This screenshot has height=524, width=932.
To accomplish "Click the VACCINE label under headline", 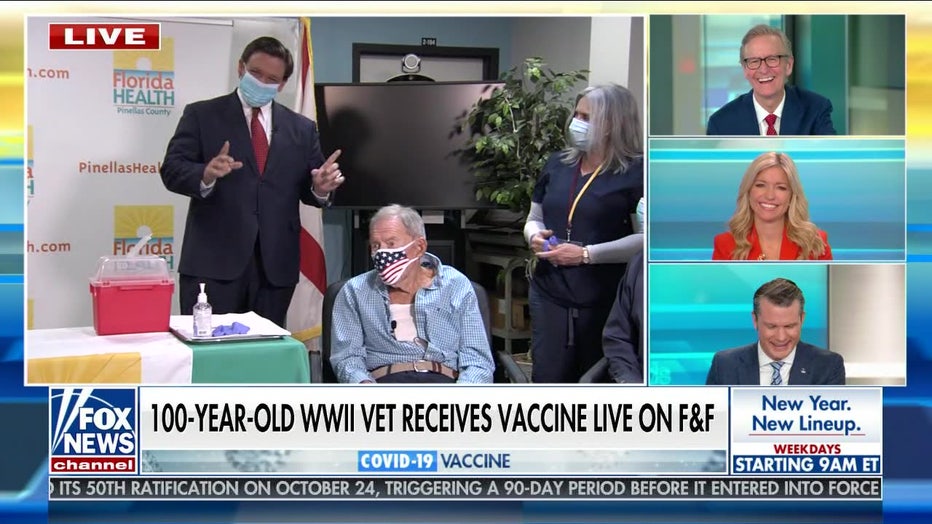I will [x=476, y=461].
